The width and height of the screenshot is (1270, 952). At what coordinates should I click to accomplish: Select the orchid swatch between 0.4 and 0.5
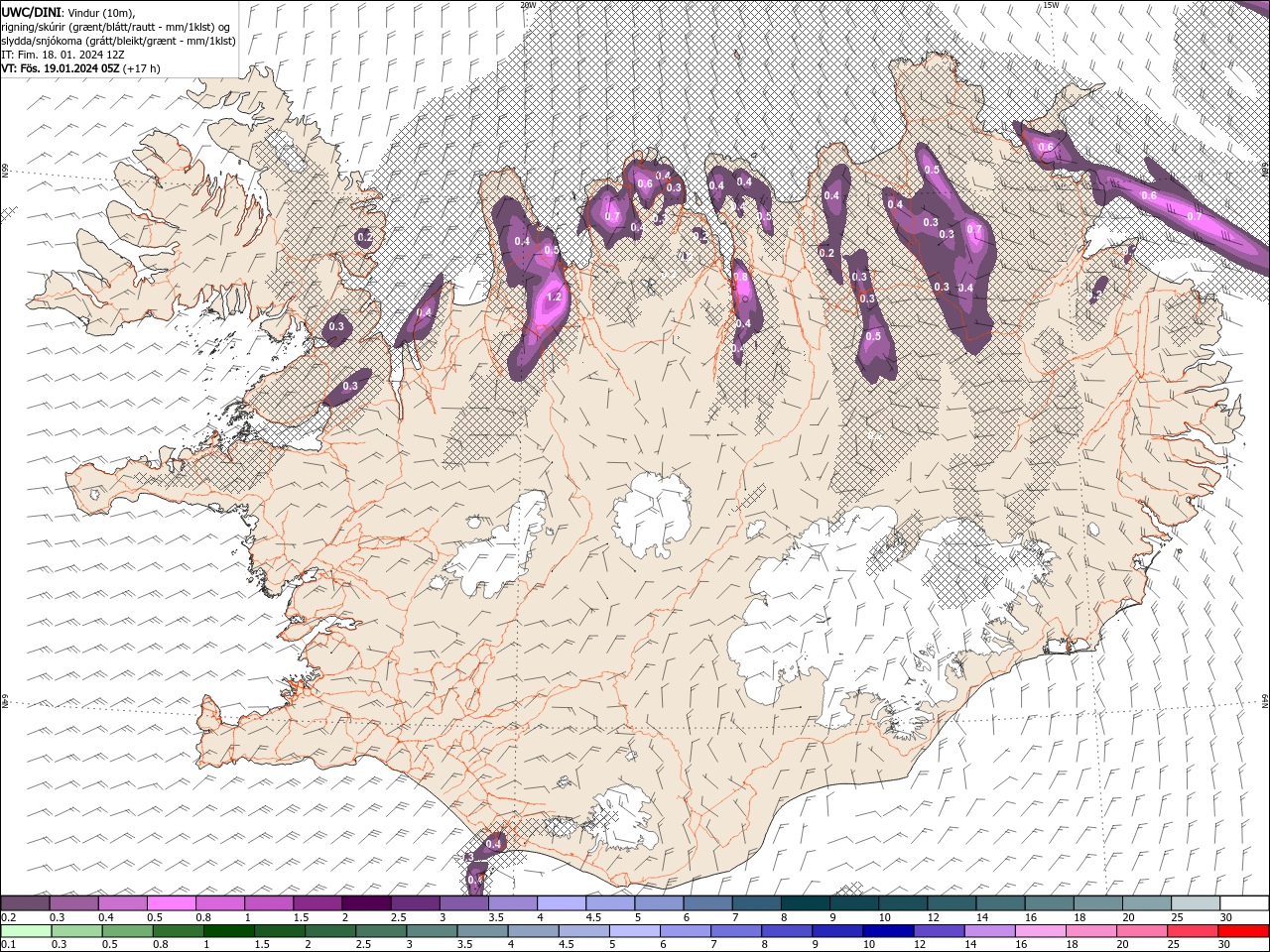click(122, 903)
